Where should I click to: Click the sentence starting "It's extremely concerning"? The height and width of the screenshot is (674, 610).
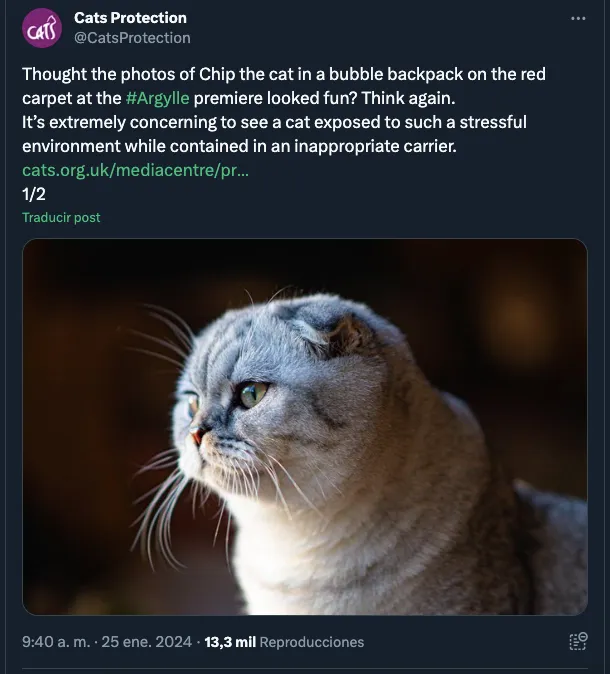274,122
